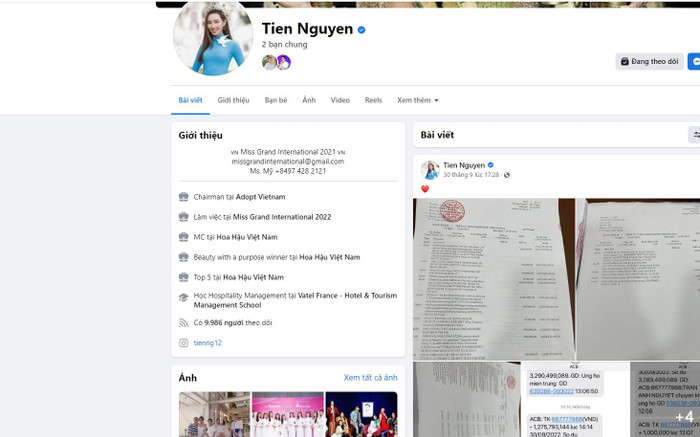Click the Đang theo dõi button
The height and width of the screenshot is (437, 700).
(649, 61)
